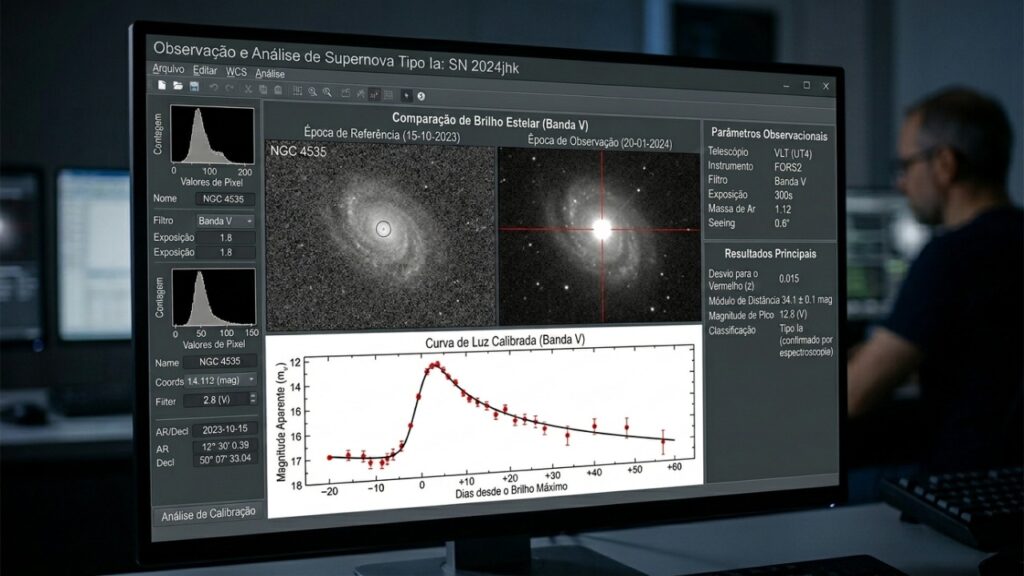The height and width of the screenshot is (576, 1024).
Task: Click the 'Resultados Principais' panel header
Action: (x=770, y=253)
